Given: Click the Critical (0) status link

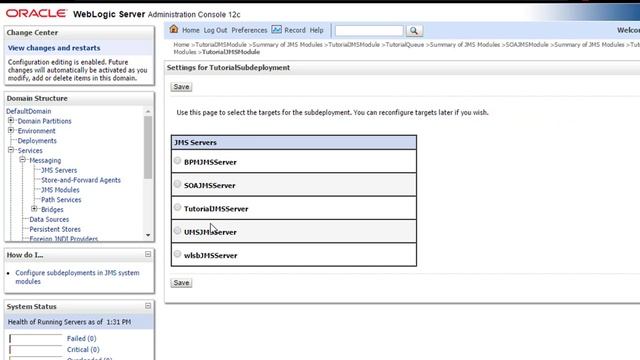Looking at the screenshot, I should pos(83,349).
